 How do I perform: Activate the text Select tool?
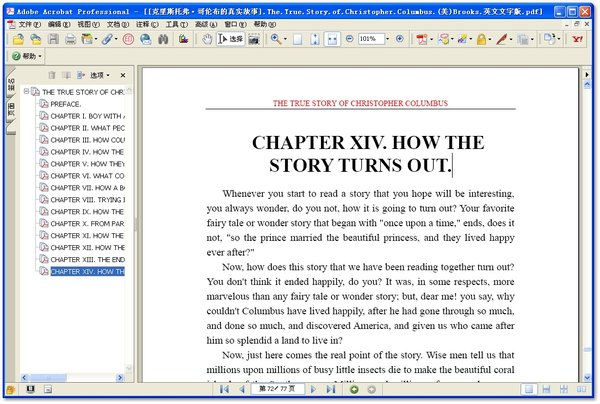(x=230, y=39)
